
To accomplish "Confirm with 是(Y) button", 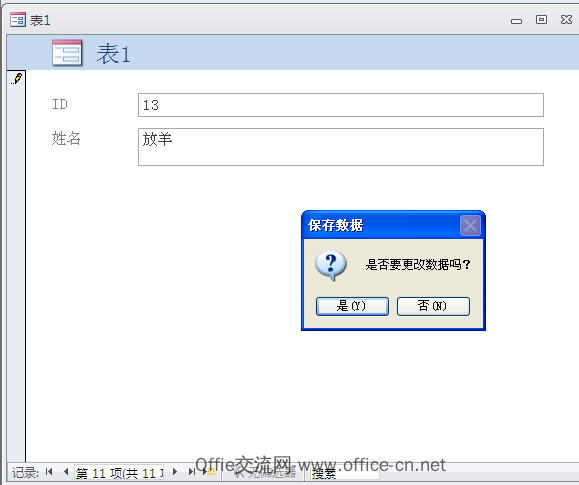I will tap(352, 306).
